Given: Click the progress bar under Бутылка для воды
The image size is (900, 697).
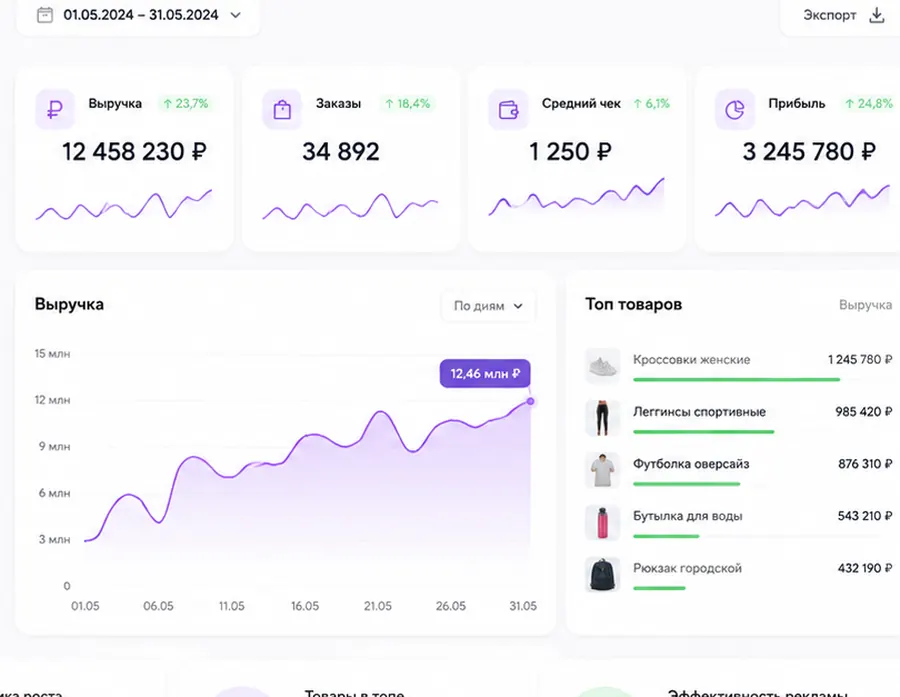Looking at the screenshot, I should click(x=666, y=536).
